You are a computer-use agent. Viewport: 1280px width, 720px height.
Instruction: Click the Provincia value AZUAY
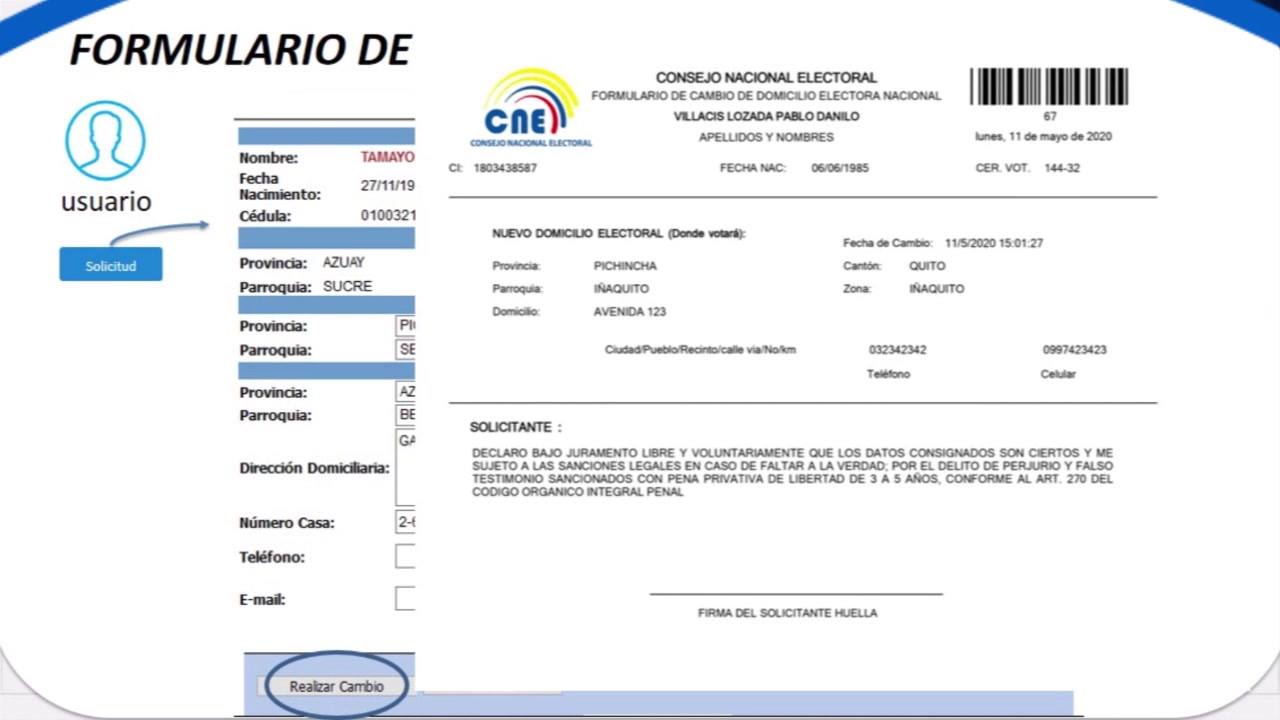coord(344,263)
